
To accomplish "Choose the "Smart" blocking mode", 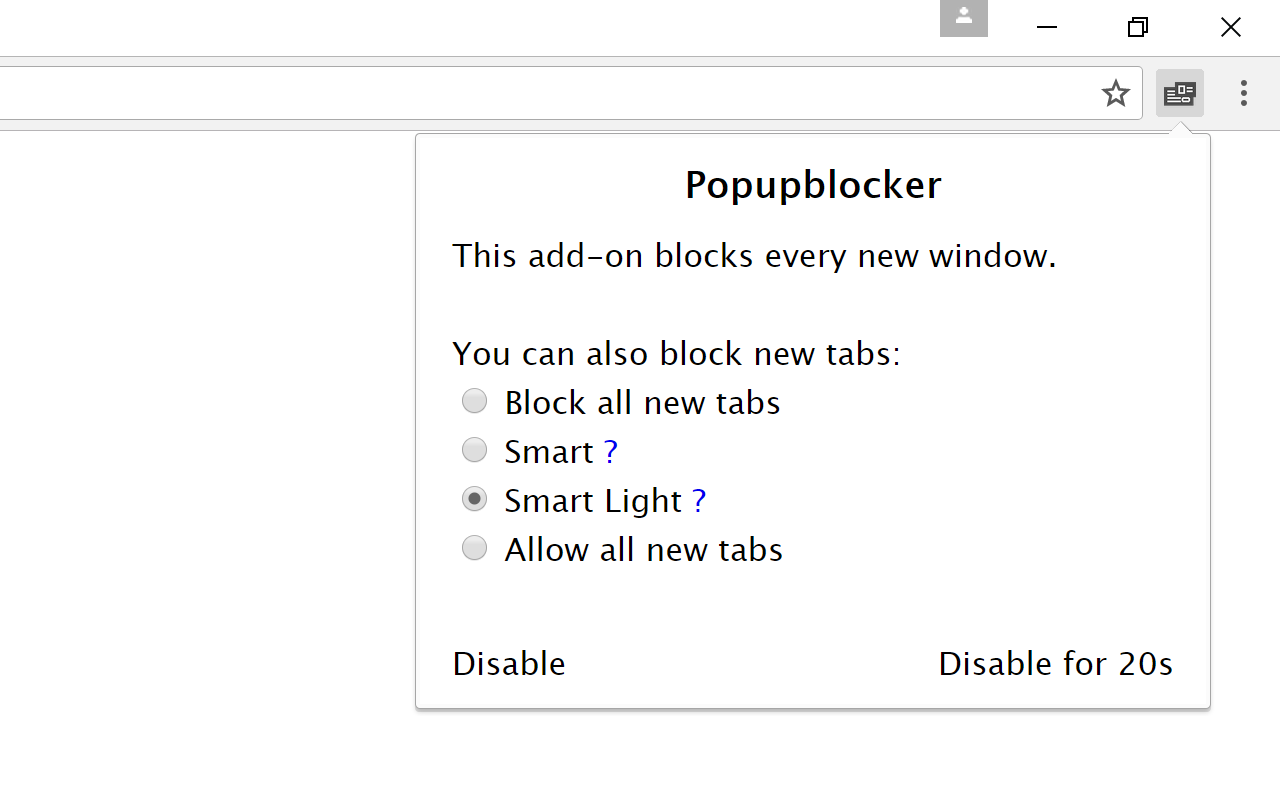I will (x=474, y=449).
